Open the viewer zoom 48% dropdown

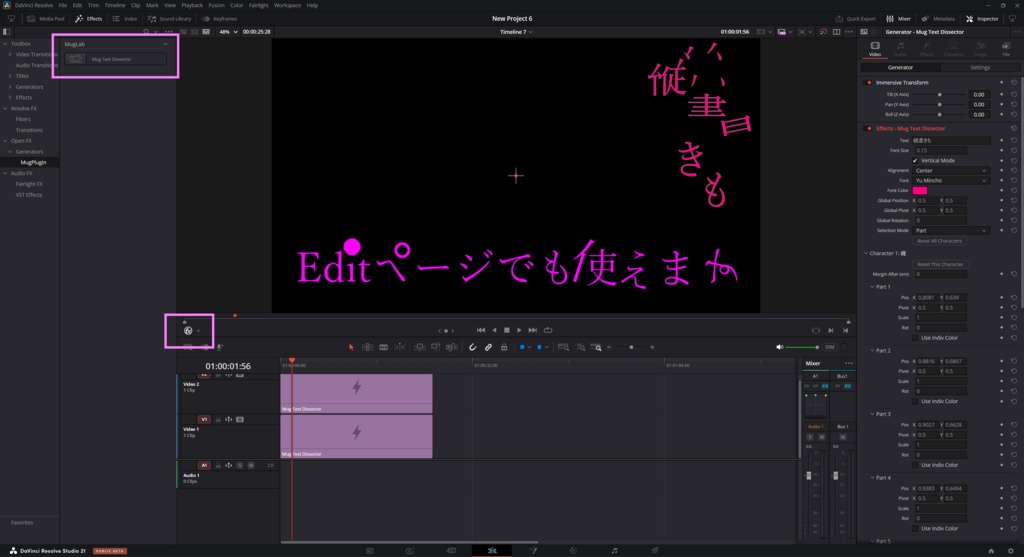pos(228,31)
